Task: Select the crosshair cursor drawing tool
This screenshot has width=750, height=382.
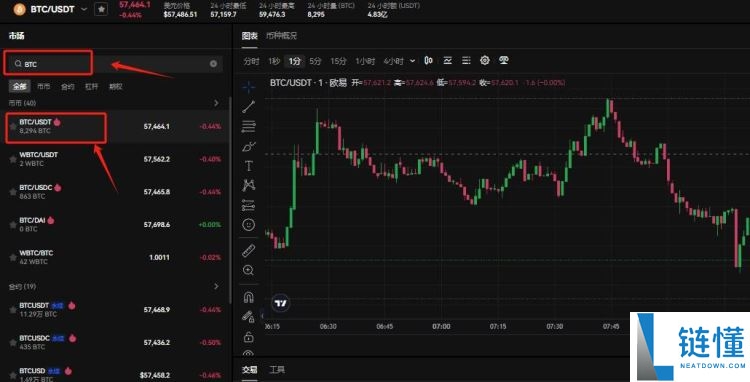Action: pyautogui.click(x=248, y=87)
